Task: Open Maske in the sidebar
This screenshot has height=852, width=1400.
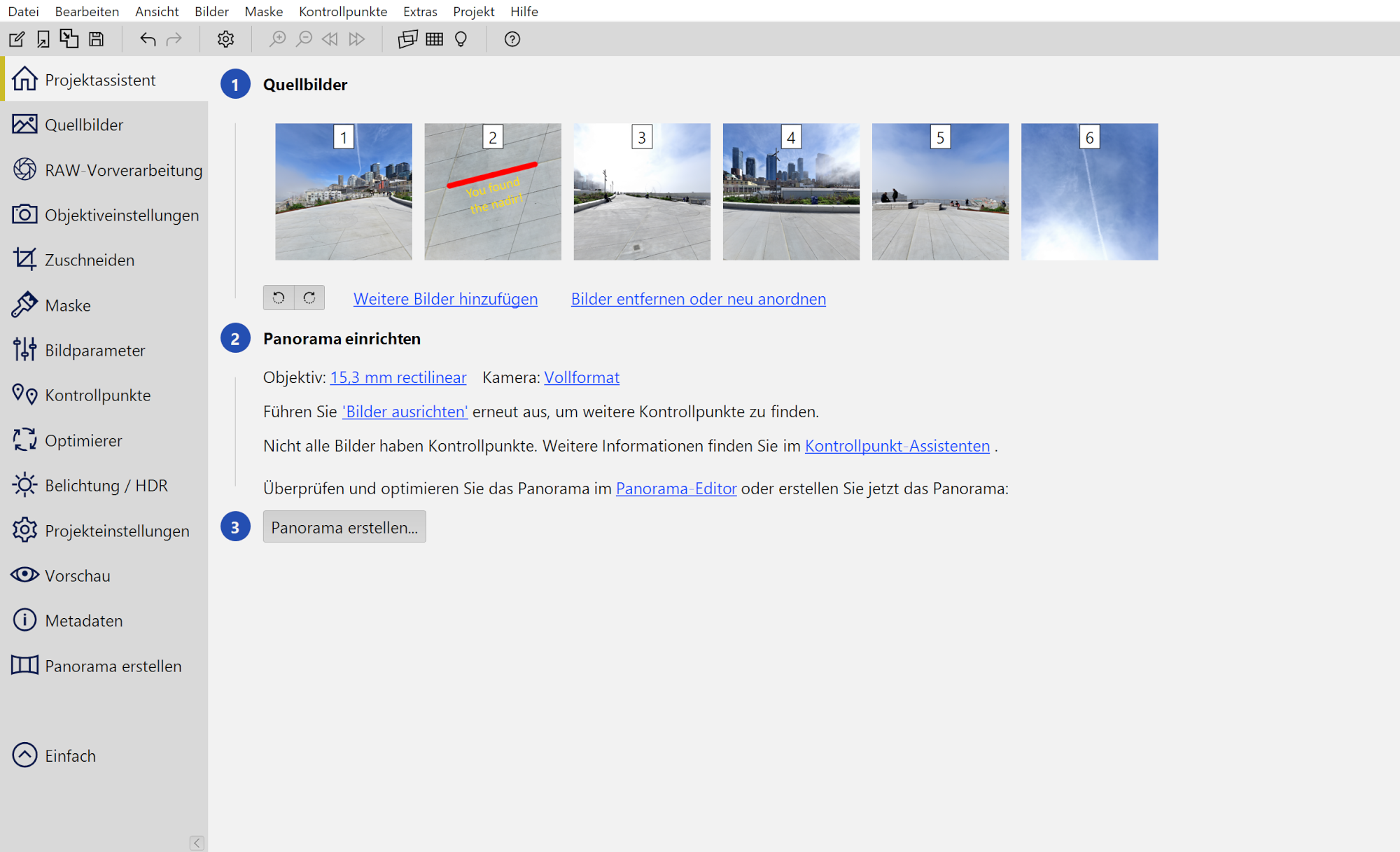Action: click(105, 305)
